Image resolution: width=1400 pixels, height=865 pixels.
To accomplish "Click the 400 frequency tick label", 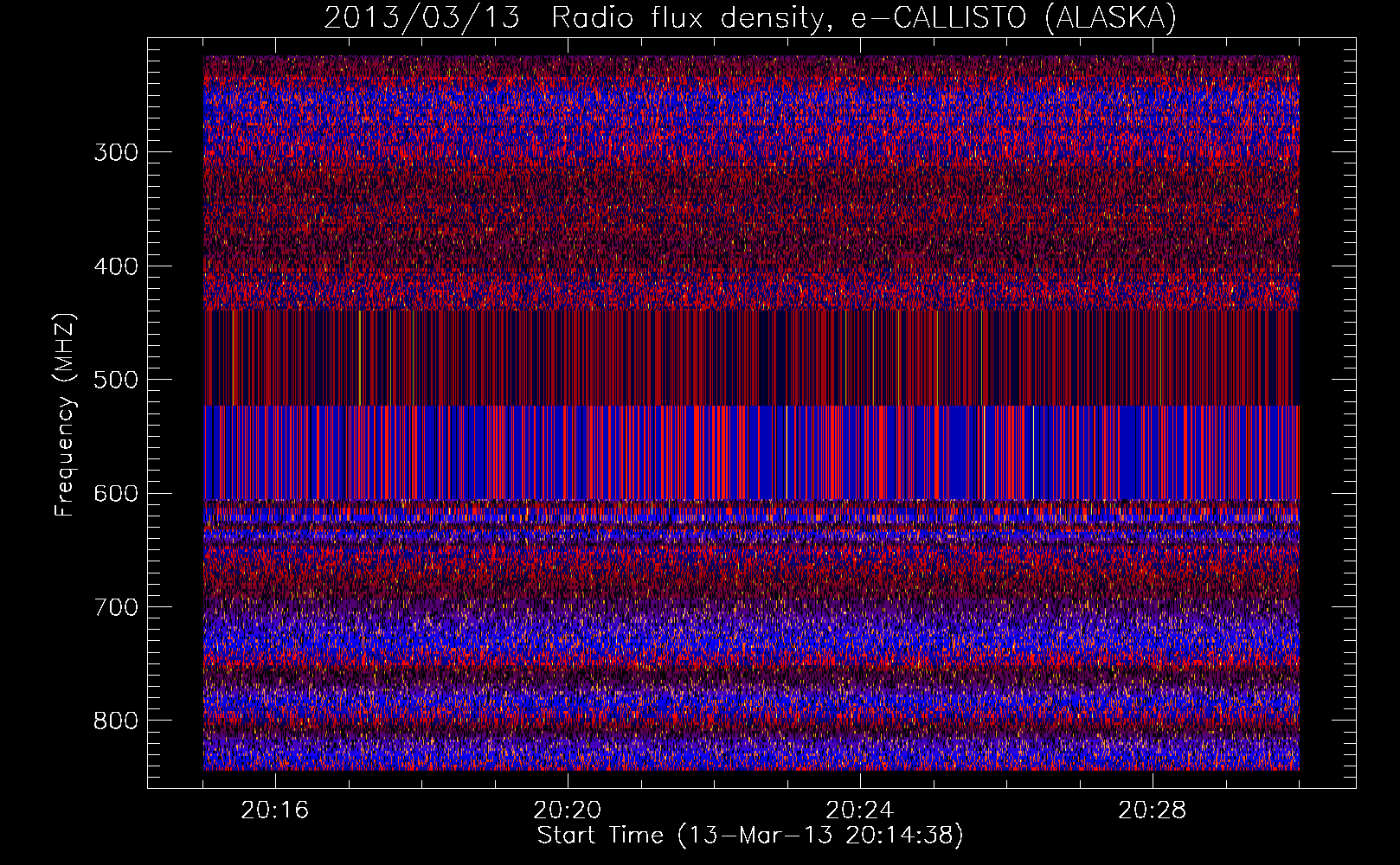I will coord(116,266).
